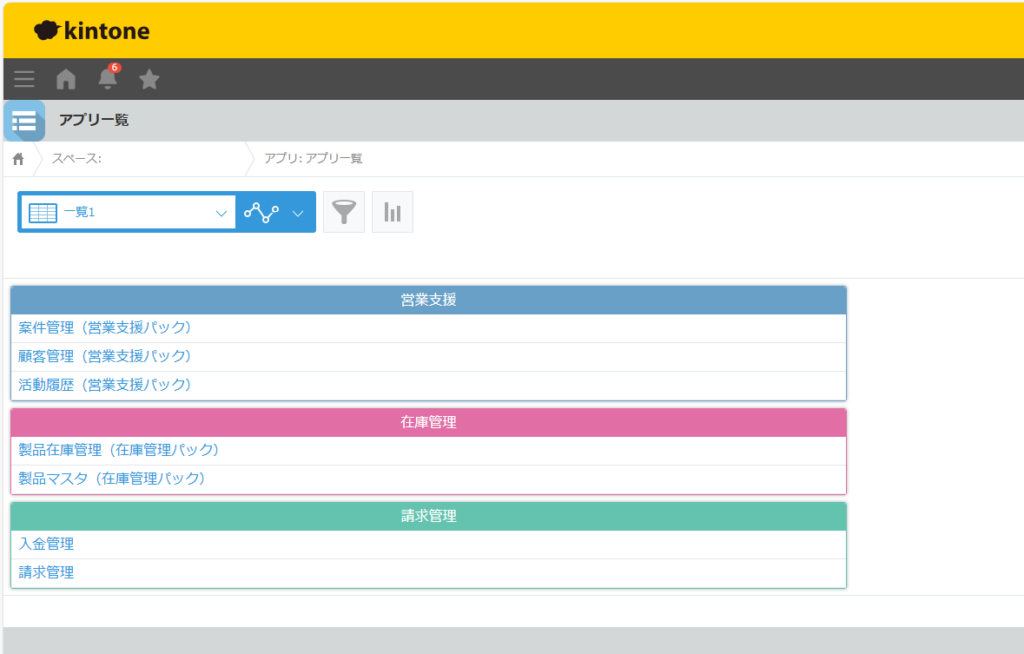1024x654 pixels.
Task: Open the notifications bell
Action: (107, 79)
